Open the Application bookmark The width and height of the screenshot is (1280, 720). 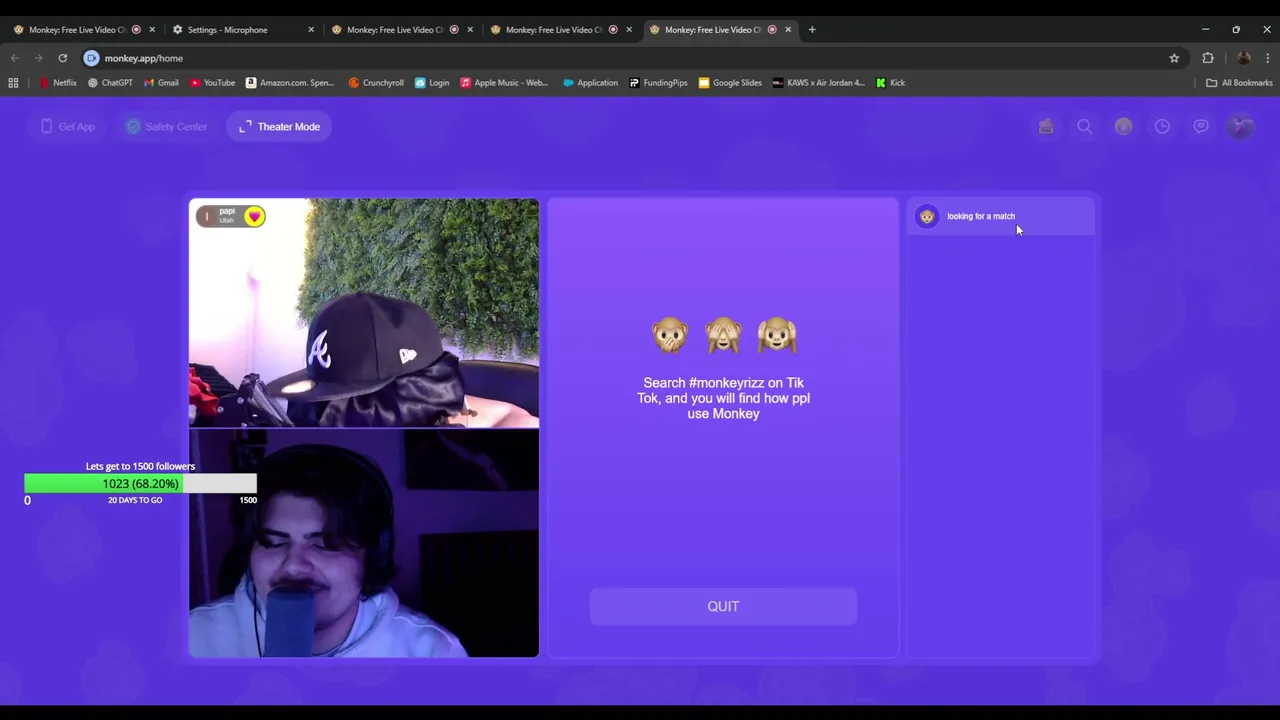coord(590,83)
